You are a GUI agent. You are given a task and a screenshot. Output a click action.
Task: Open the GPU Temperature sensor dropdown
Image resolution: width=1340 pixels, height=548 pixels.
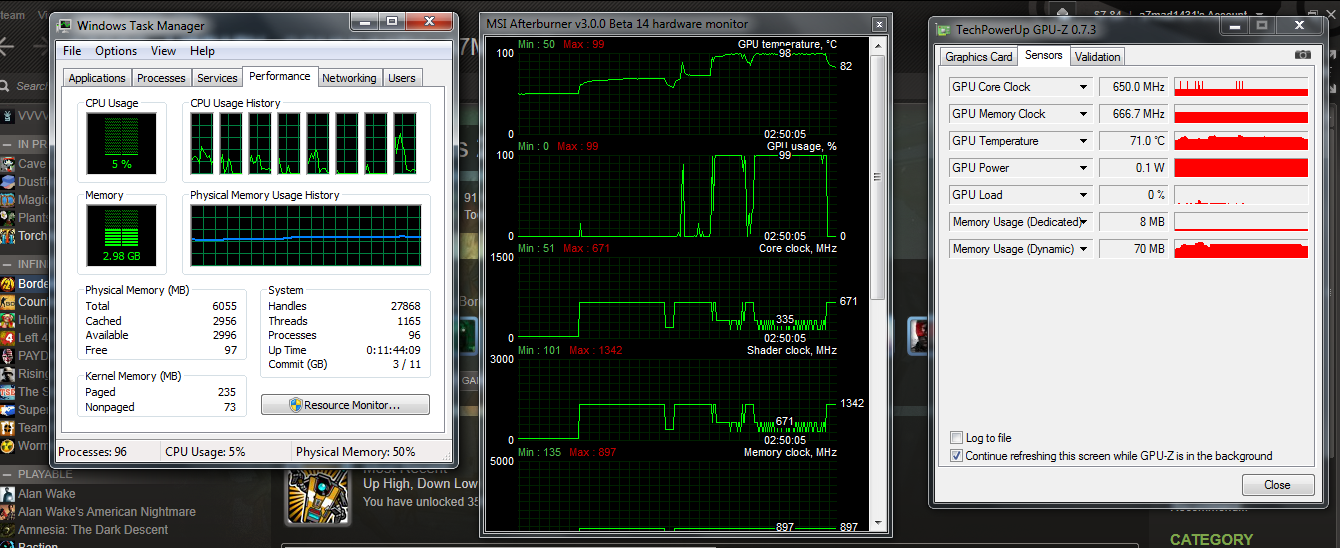click(x=1083, y=141)
